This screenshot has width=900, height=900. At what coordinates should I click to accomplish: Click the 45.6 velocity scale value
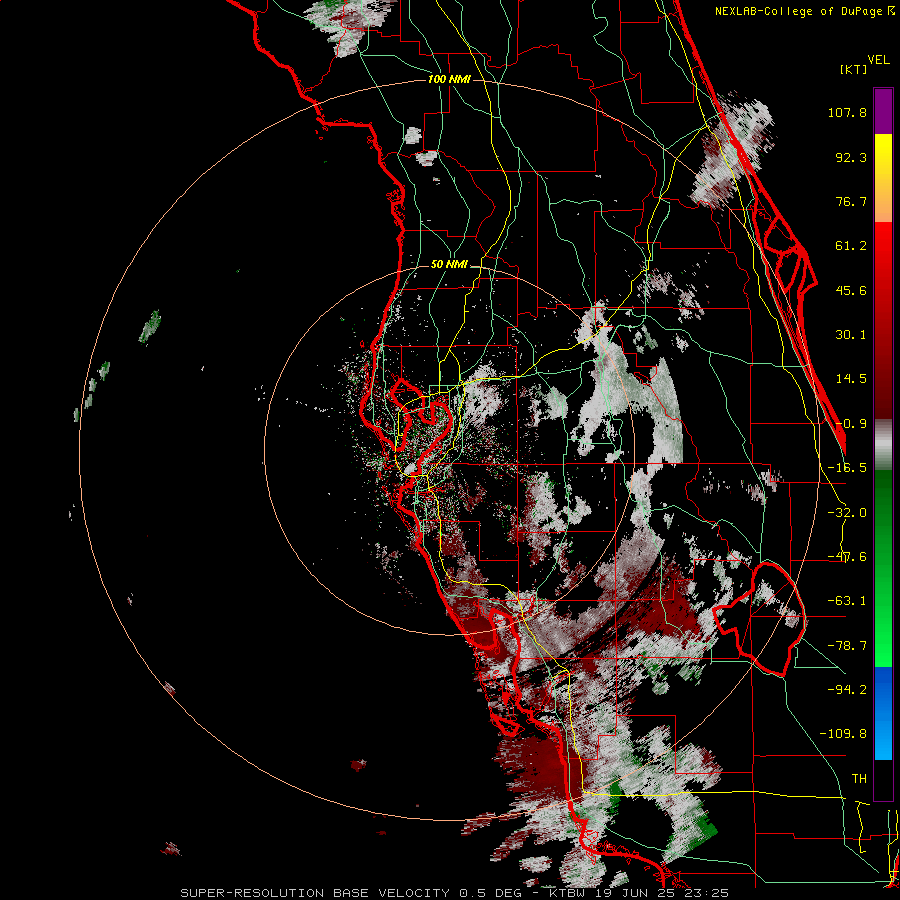tap(851, 290)
